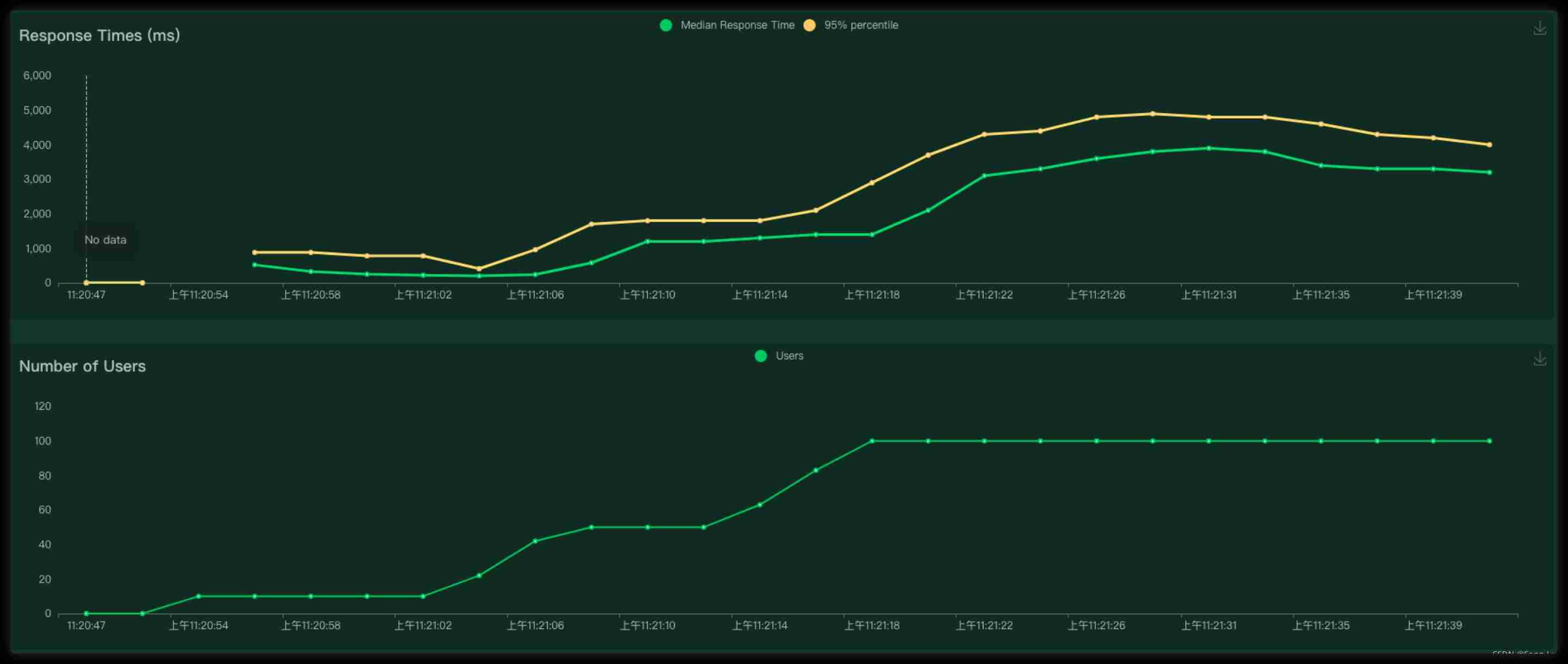
Task: Click 上午11:21:02 label on Response Times axis
Action: [x=423, y=295]
